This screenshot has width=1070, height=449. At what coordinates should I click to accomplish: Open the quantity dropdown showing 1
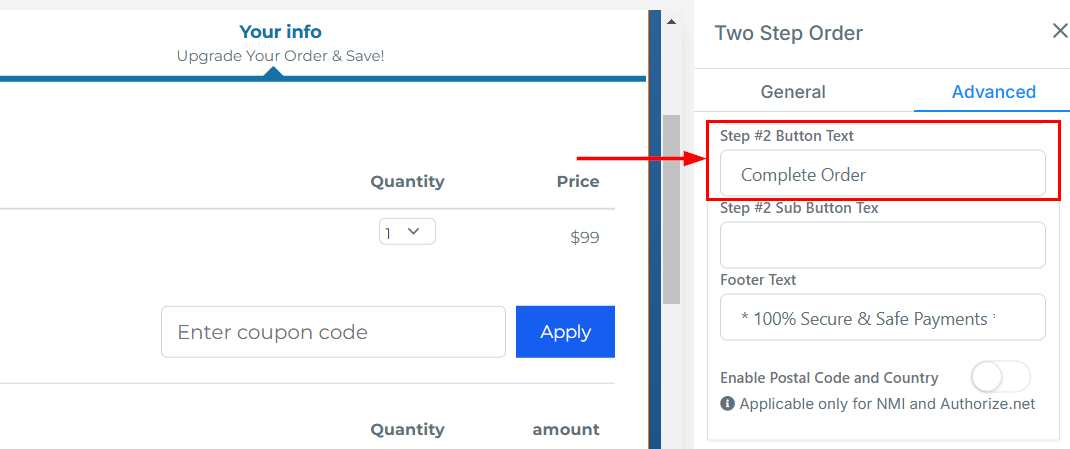[407, 232]
